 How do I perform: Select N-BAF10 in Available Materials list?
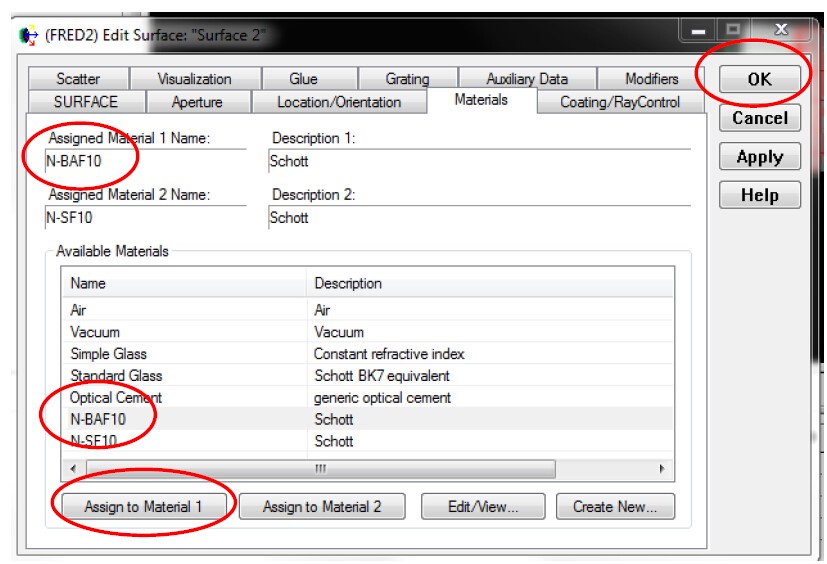coord(368,419)
